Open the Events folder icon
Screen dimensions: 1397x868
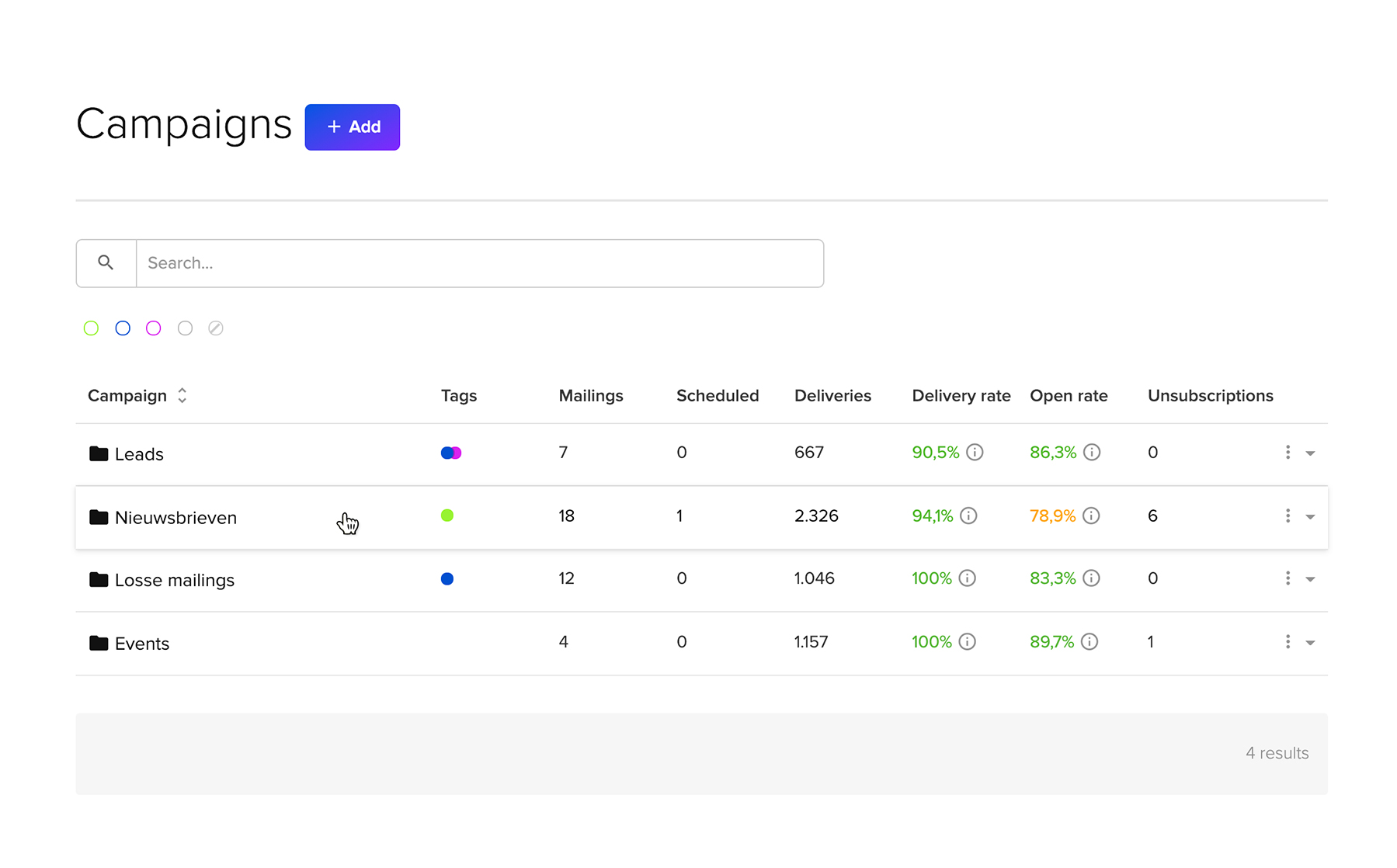(99, 643)
